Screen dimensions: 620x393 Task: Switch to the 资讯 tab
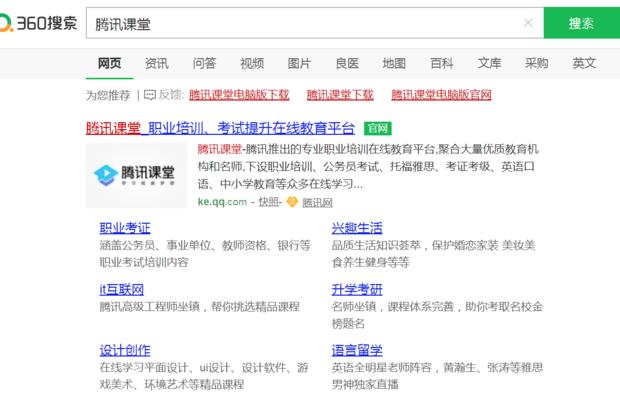[157, 63]
